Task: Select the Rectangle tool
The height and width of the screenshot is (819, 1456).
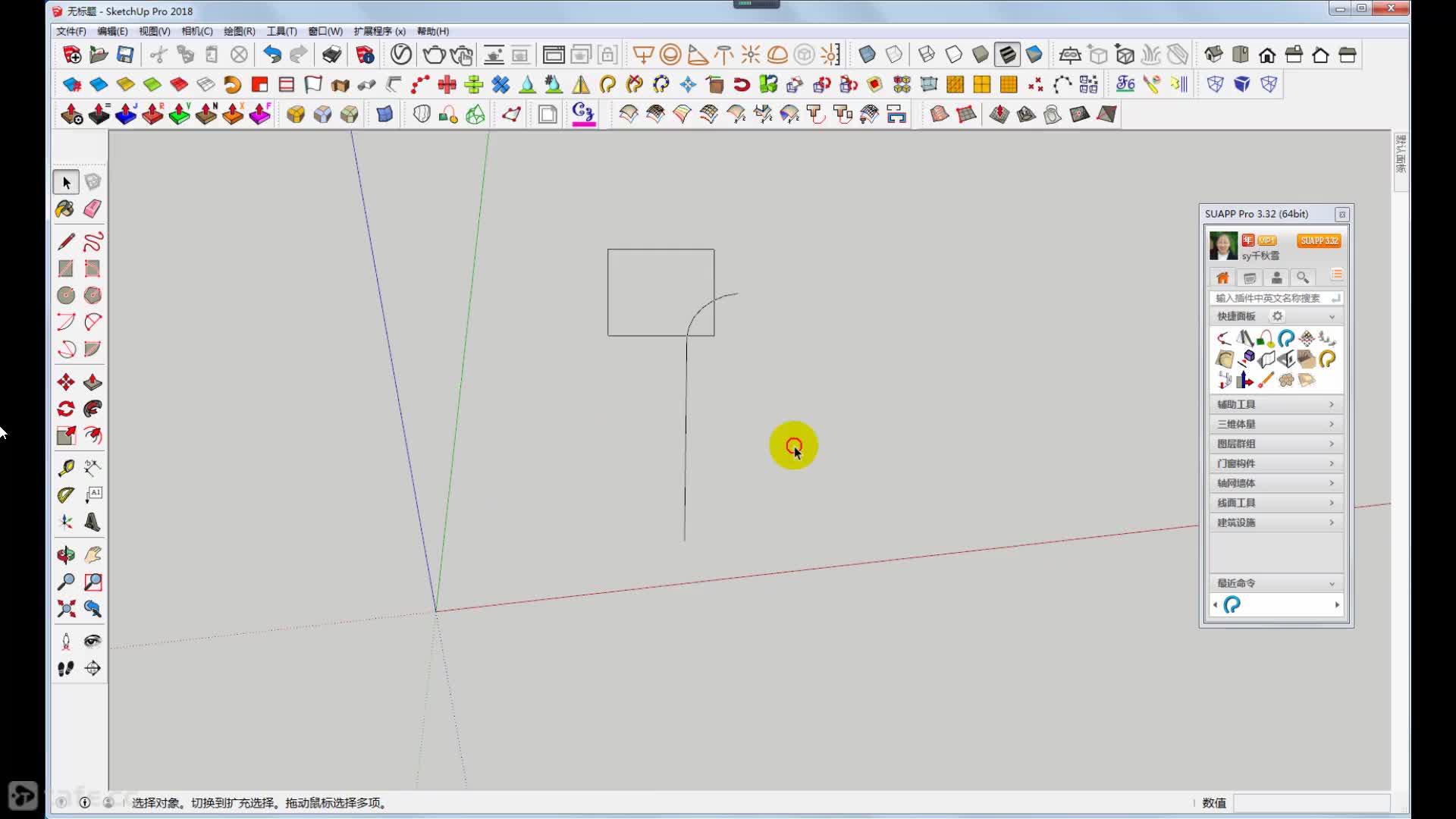Action: [66, 268]
